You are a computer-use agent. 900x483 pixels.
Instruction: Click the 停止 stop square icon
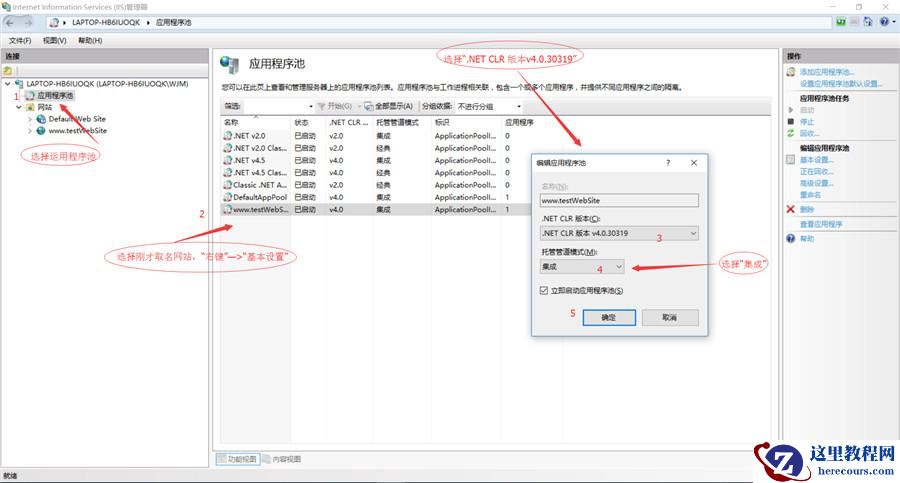791,122
